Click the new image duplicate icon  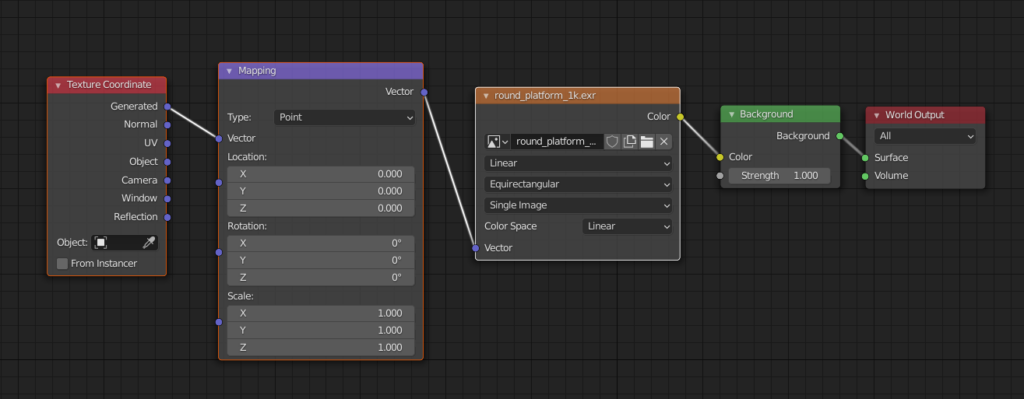(630, 142)
